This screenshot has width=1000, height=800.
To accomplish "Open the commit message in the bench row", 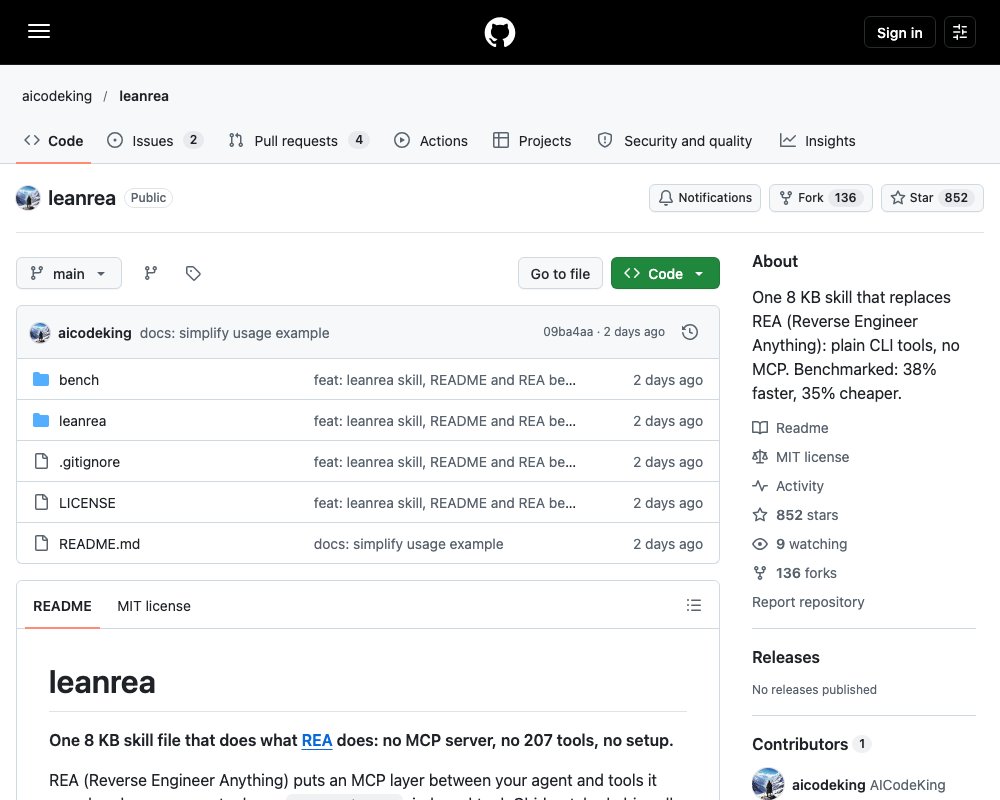I will (x=445, y=380).
